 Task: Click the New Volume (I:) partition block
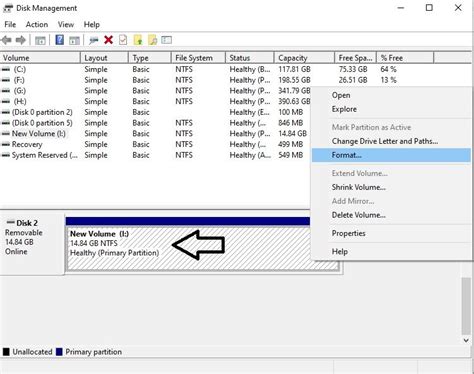[x=203, y=248]
